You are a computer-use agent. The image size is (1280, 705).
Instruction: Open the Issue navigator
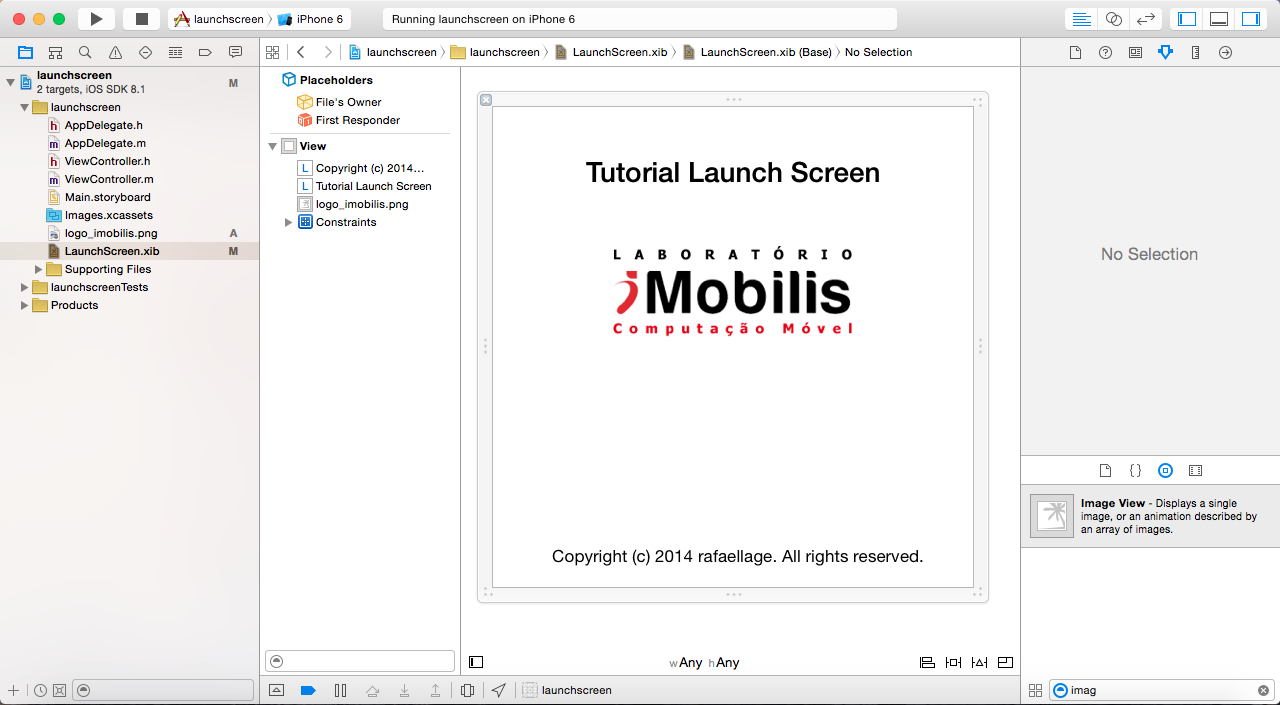point(115,52)
